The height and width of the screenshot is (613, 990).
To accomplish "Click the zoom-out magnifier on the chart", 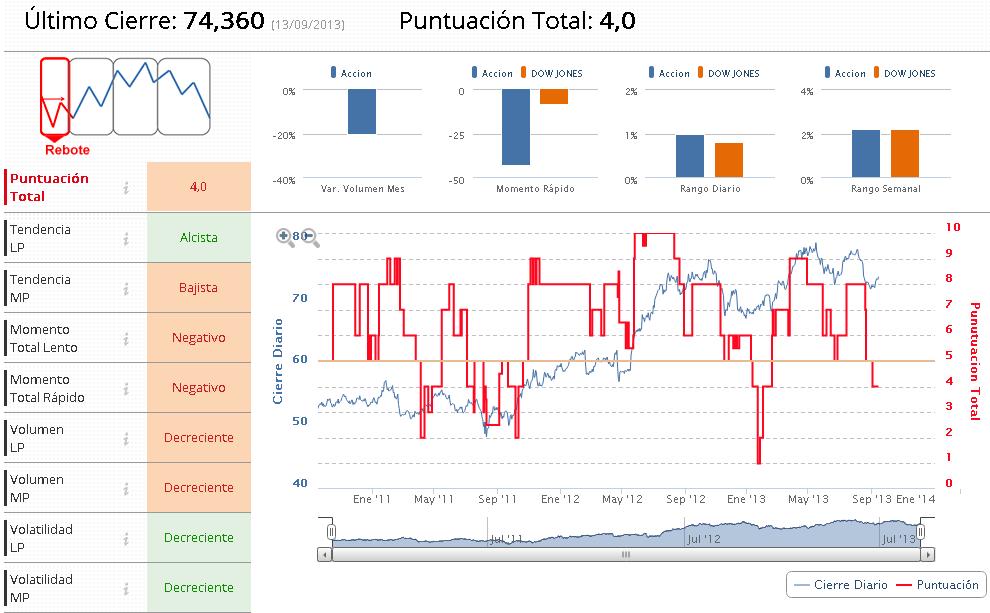I will [309, 237].
